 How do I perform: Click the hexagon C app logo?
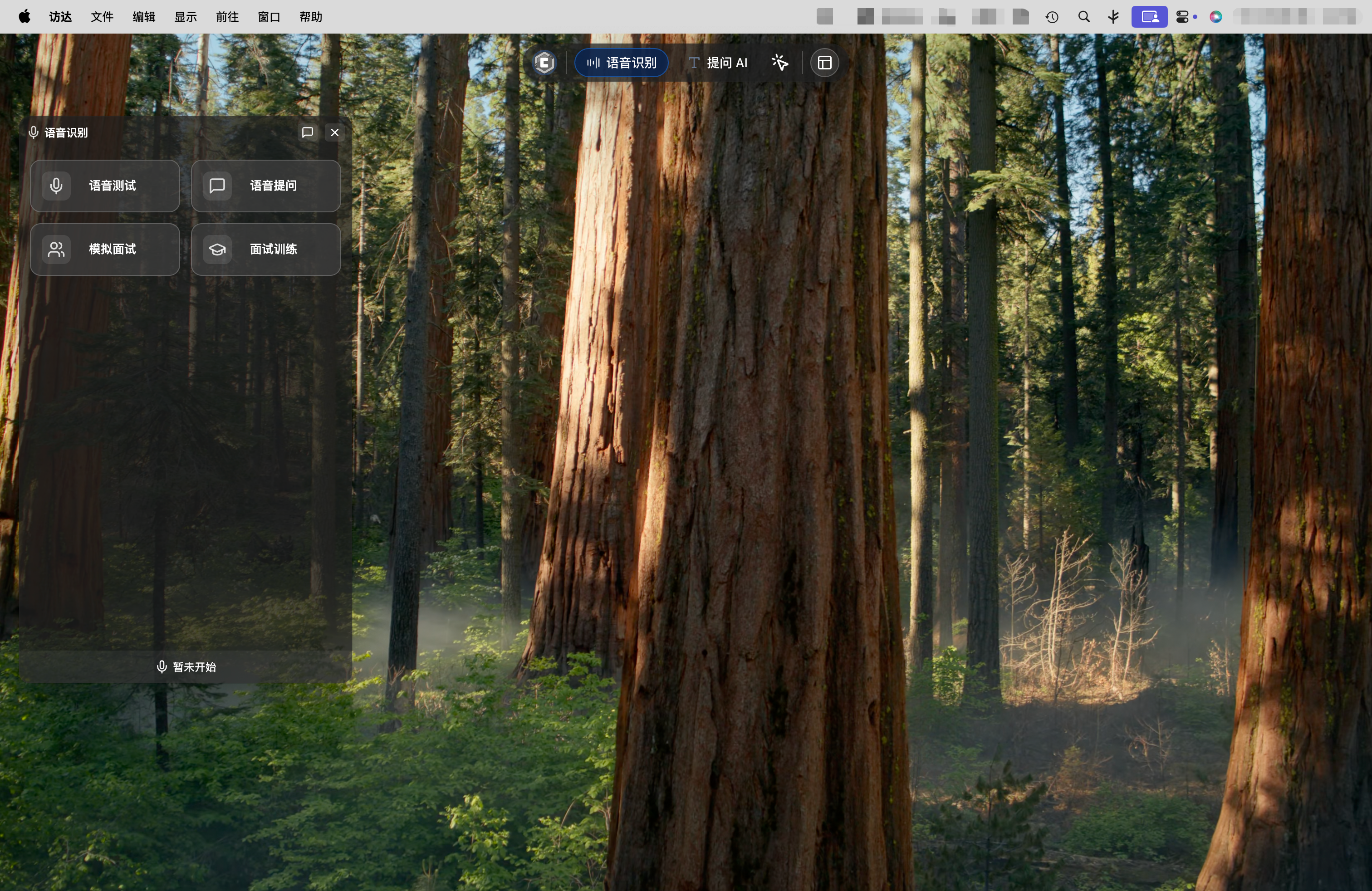point(544,62)
